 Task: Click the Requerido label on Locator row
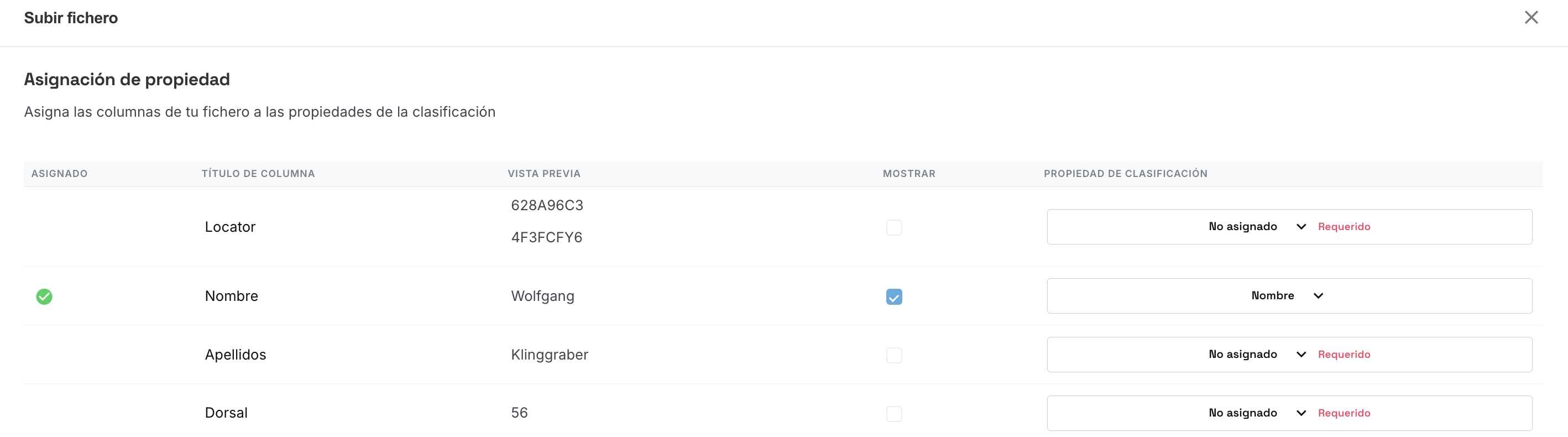click(x=1344, y=226)
